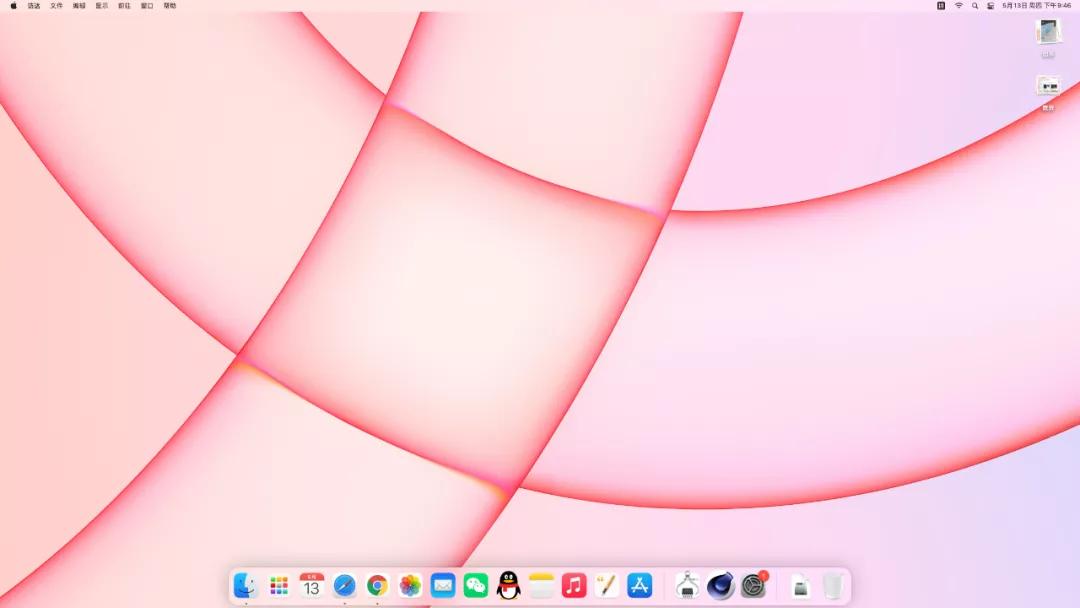
Task: Launch Safari from the Dock
Action: point(344,586)
